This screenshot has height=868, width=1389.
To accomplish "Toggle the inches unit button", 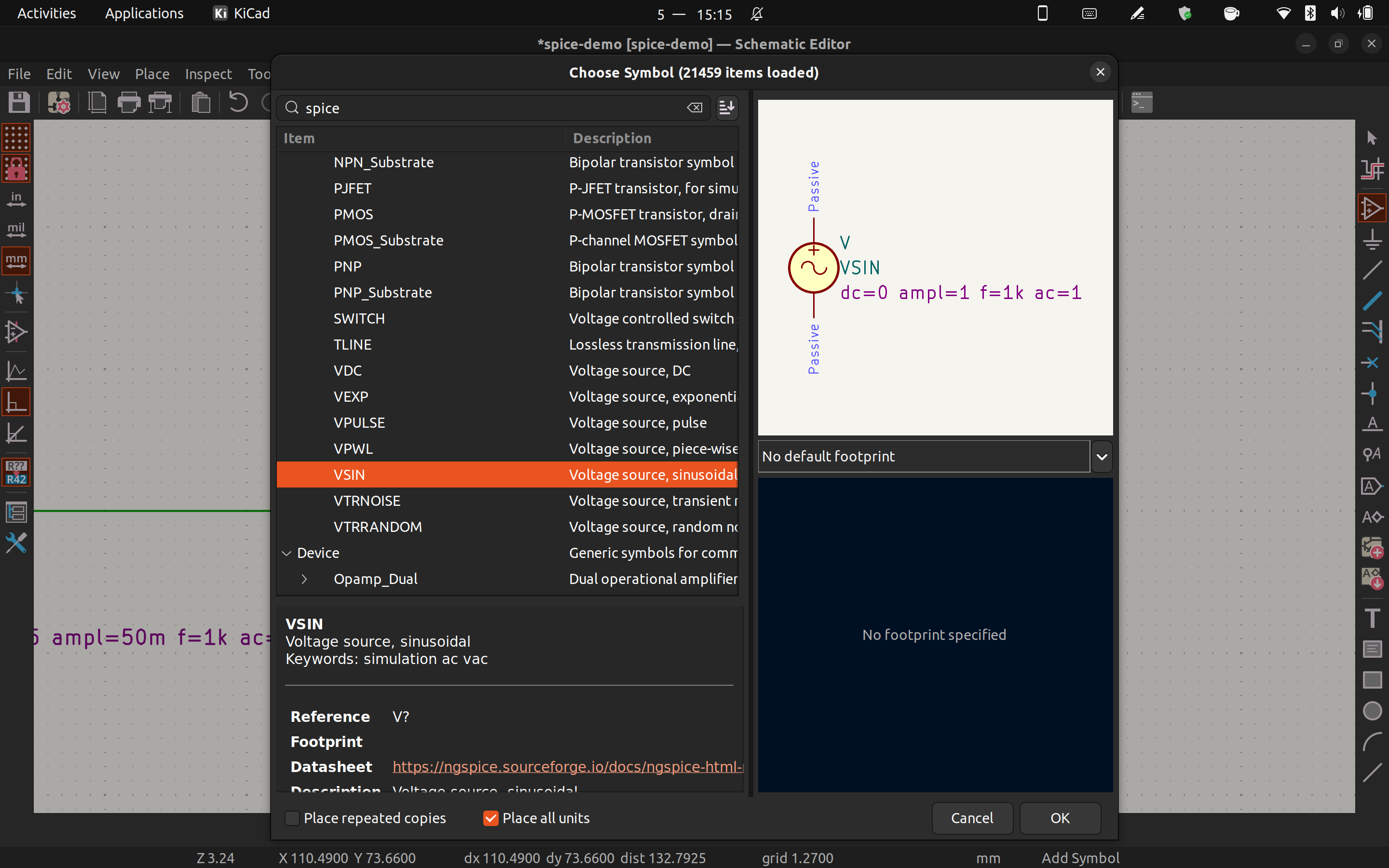I will (x=16, y=199).
